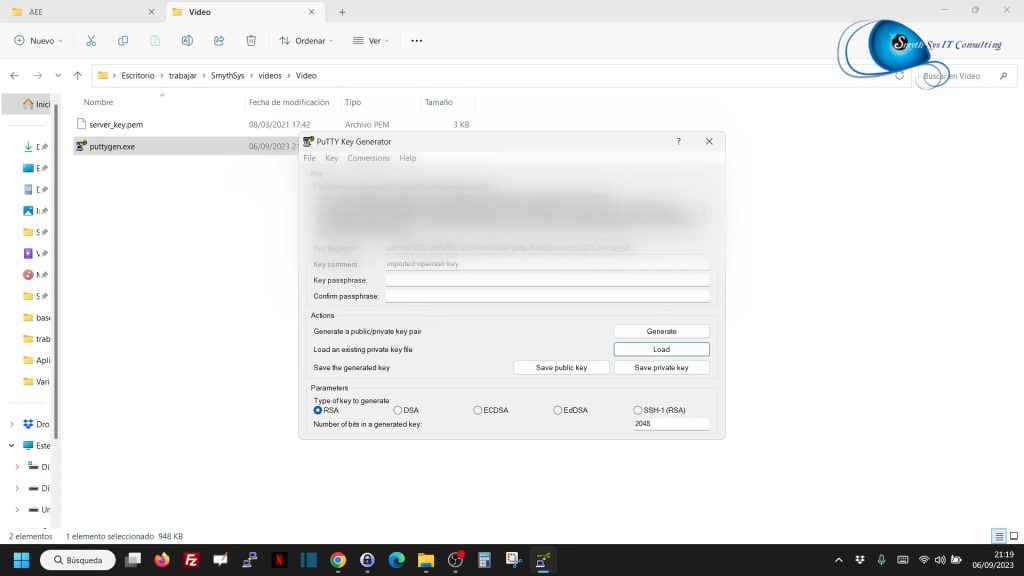The width and height of the screenshot is (1024, 576).
Task: Click the Load button
Action: (662, 349)
